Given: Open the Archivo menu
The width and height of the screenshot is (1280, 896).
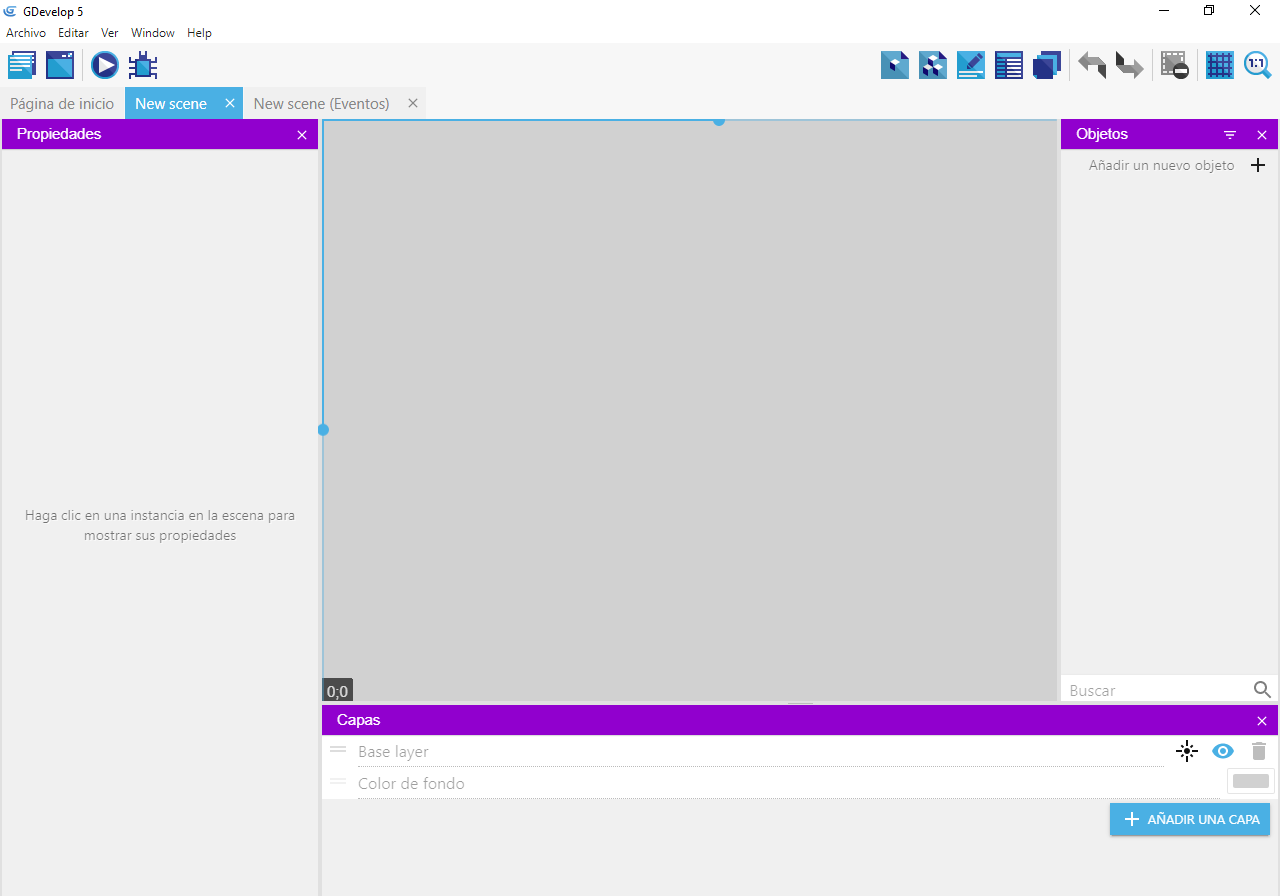Looking at the screenshot, I should [26, 33].
